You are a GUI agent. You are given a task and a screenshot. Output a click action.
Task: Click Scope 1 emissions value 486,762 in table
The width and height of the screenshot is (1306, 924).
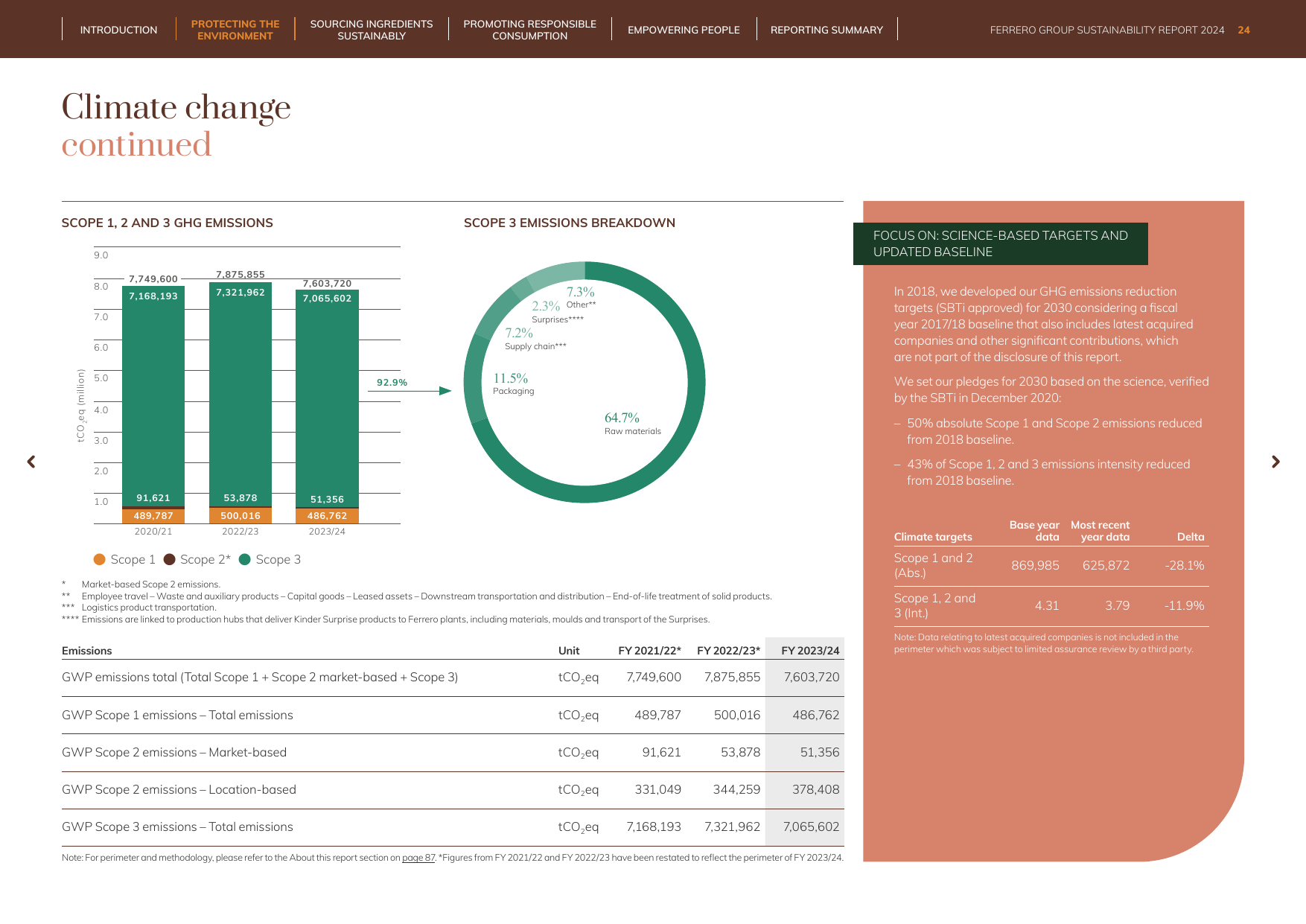(815, 715)
